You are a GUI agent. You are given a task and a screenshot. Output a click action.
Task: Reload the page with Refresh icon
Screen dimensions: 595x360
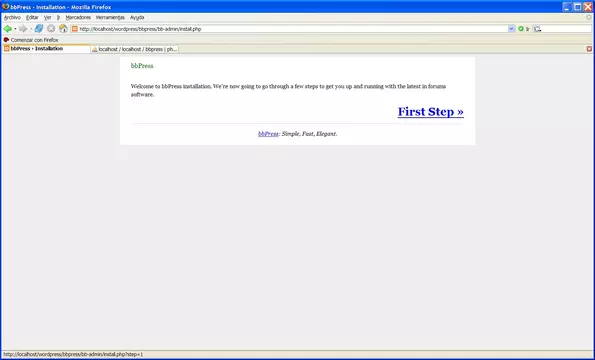[39, 29]
